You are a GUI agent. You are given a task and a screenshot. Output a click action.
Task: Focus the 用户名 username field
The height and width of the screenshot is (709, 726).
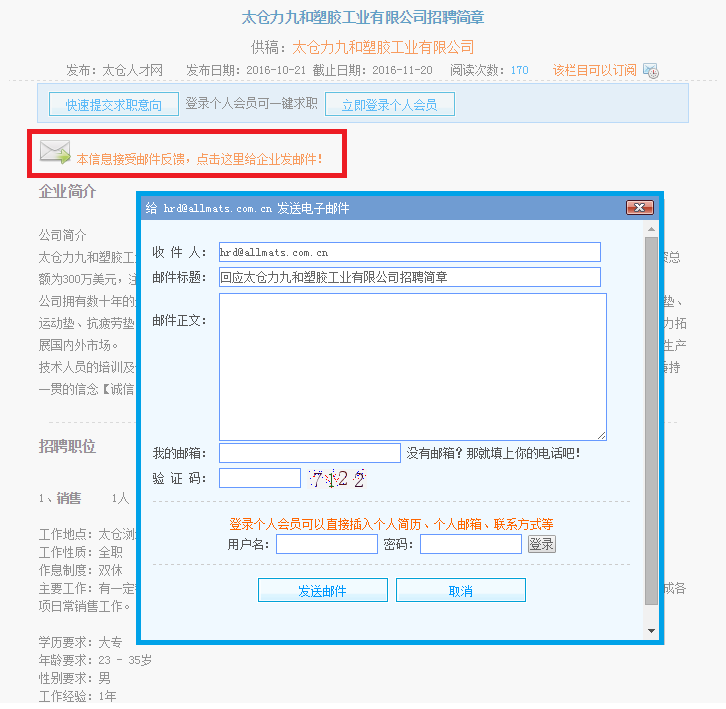click(327, 544)
